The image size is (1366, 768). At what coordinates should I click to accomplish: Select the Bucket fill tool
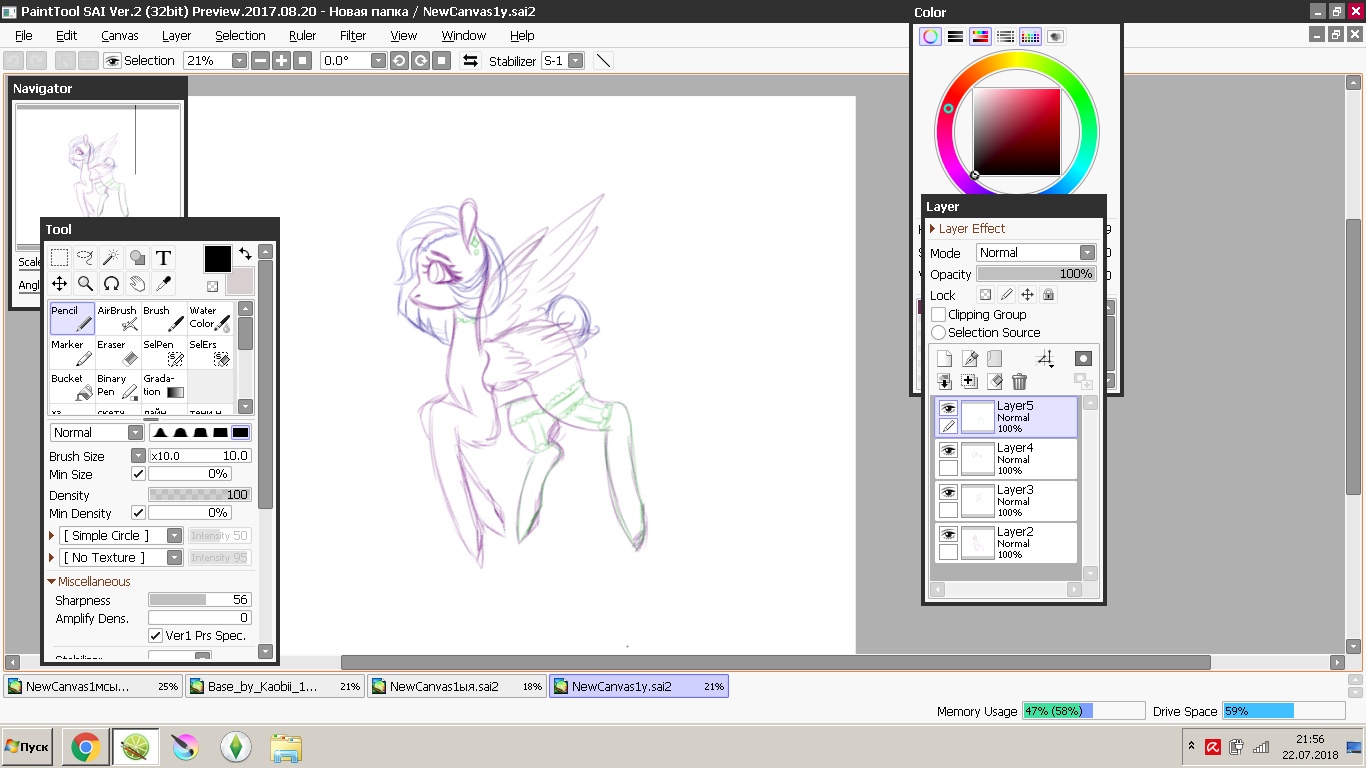[x=72, y=386]
